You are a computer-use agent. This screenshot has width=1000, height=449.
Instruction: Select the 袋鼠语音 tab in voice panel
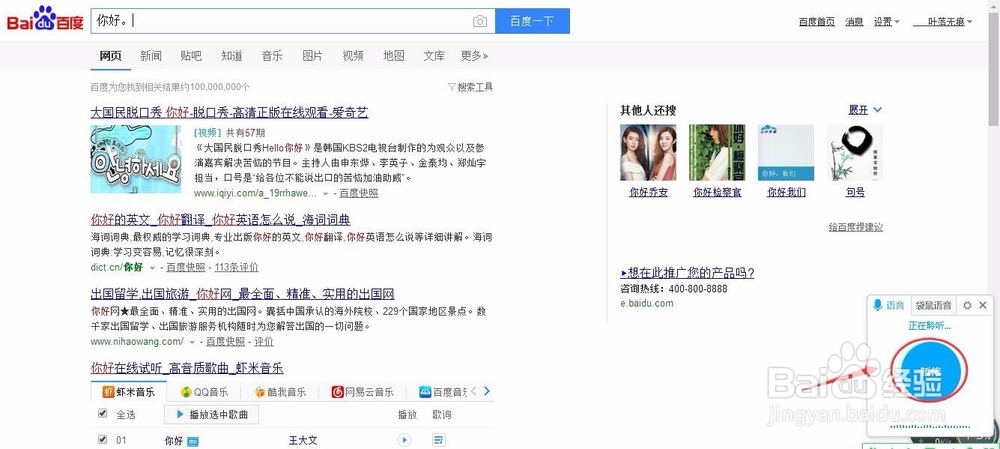933,305
